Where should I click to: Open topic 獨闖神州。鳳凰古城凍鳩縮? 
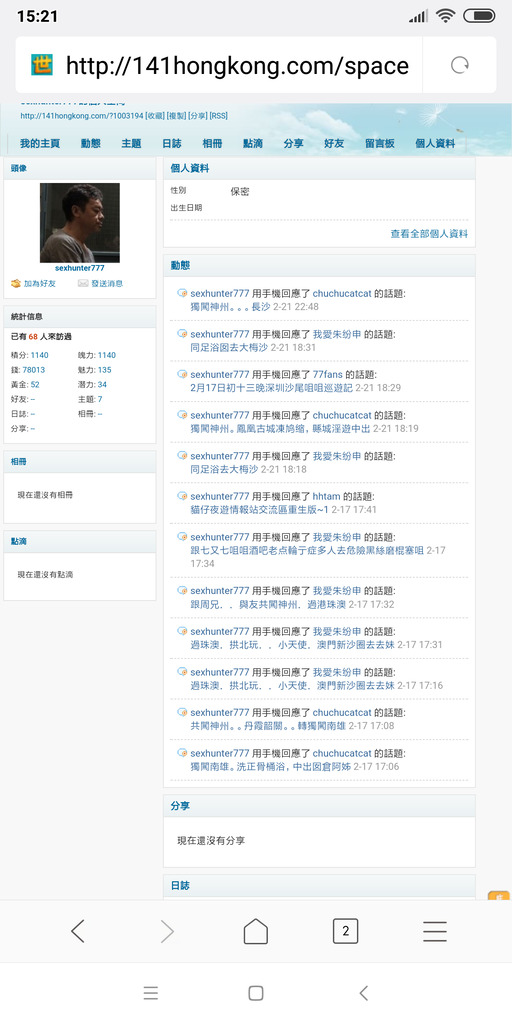281,428
